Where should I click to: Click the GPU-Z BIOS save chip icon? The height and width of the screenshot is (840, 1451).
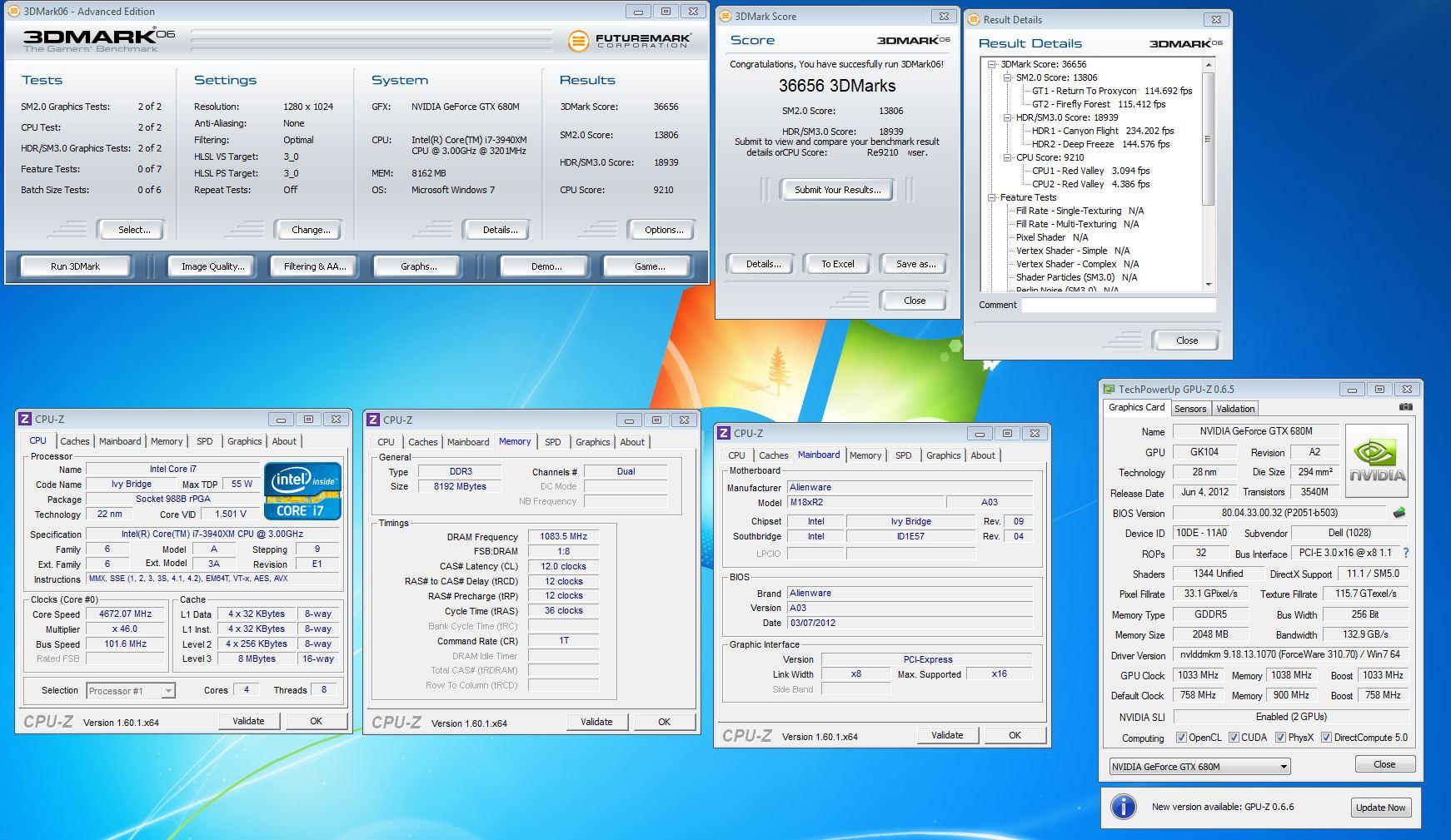pos(1399,513)
